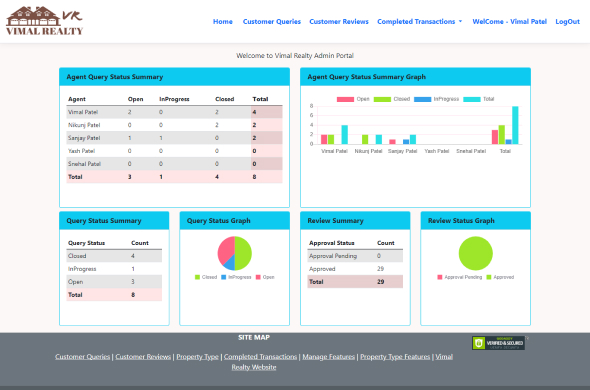Viewport: 590px width, 390px height.
Task: Open the Vimal Realty Website footer link
Action: tap(254, 367)
